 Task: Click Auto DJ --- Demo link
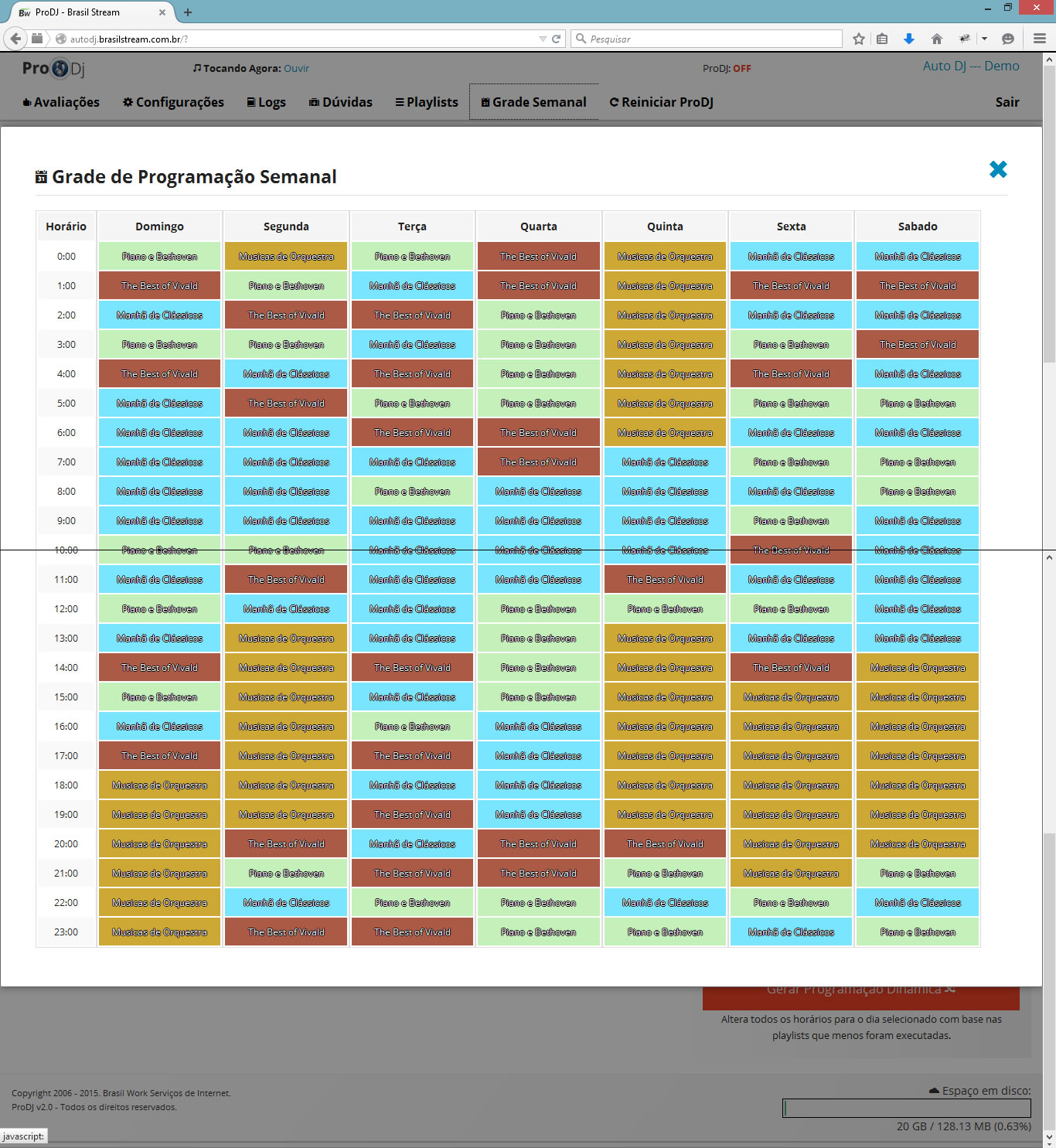pos(971,66)
